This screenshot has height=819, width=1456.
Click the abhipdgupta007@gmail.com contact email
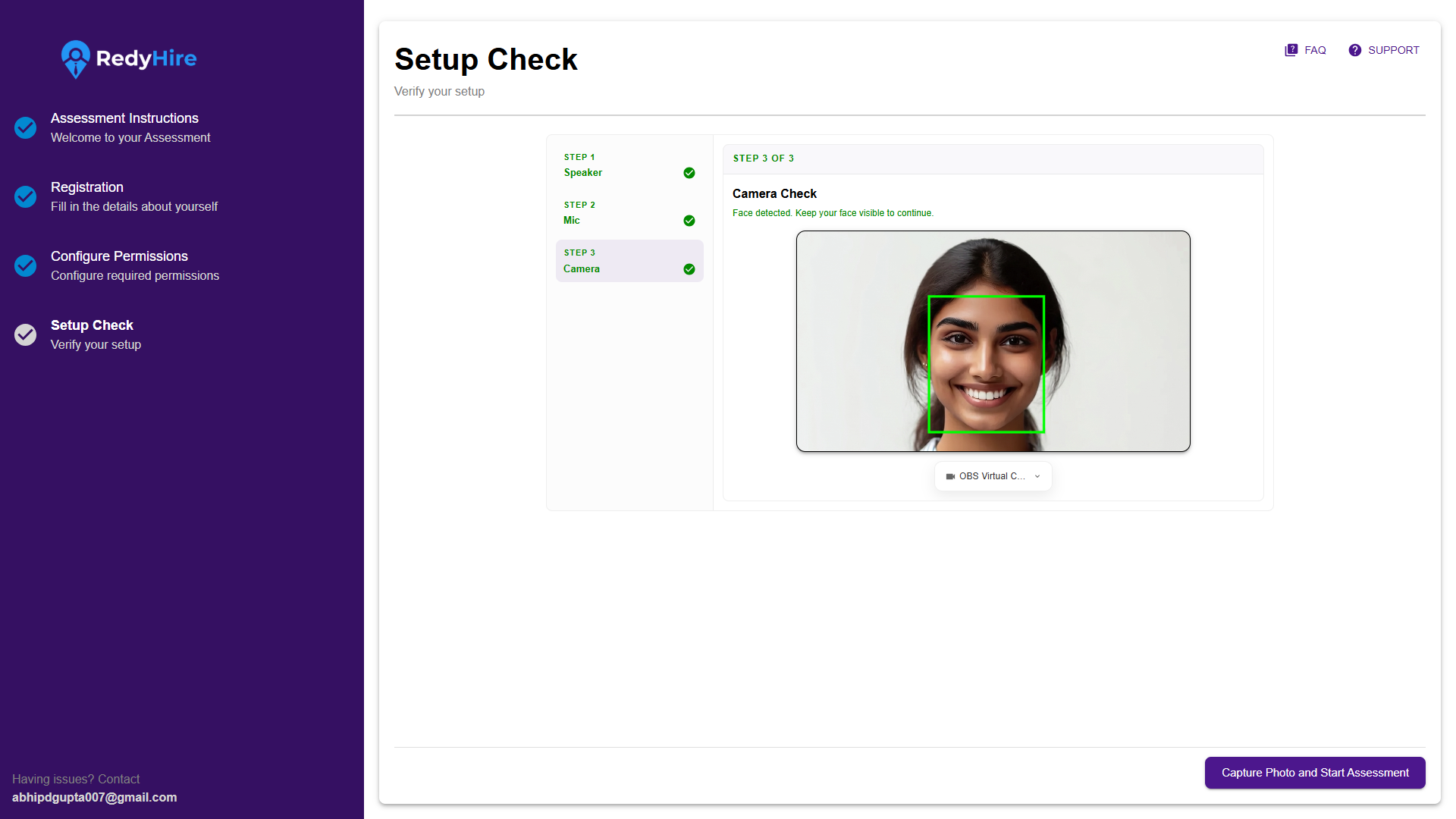(x=94, y=798)
